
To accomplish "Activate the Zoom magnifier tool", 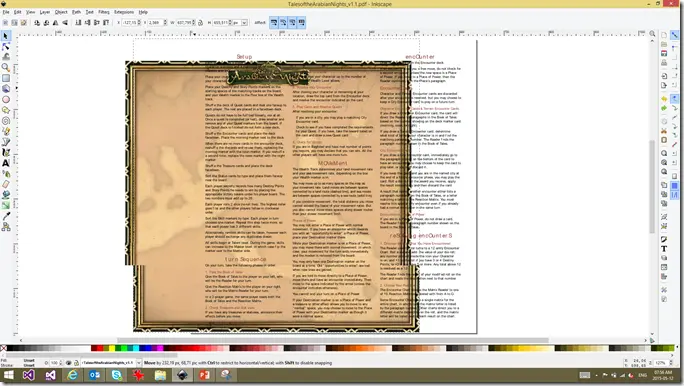I will click(x=6, y=67).
